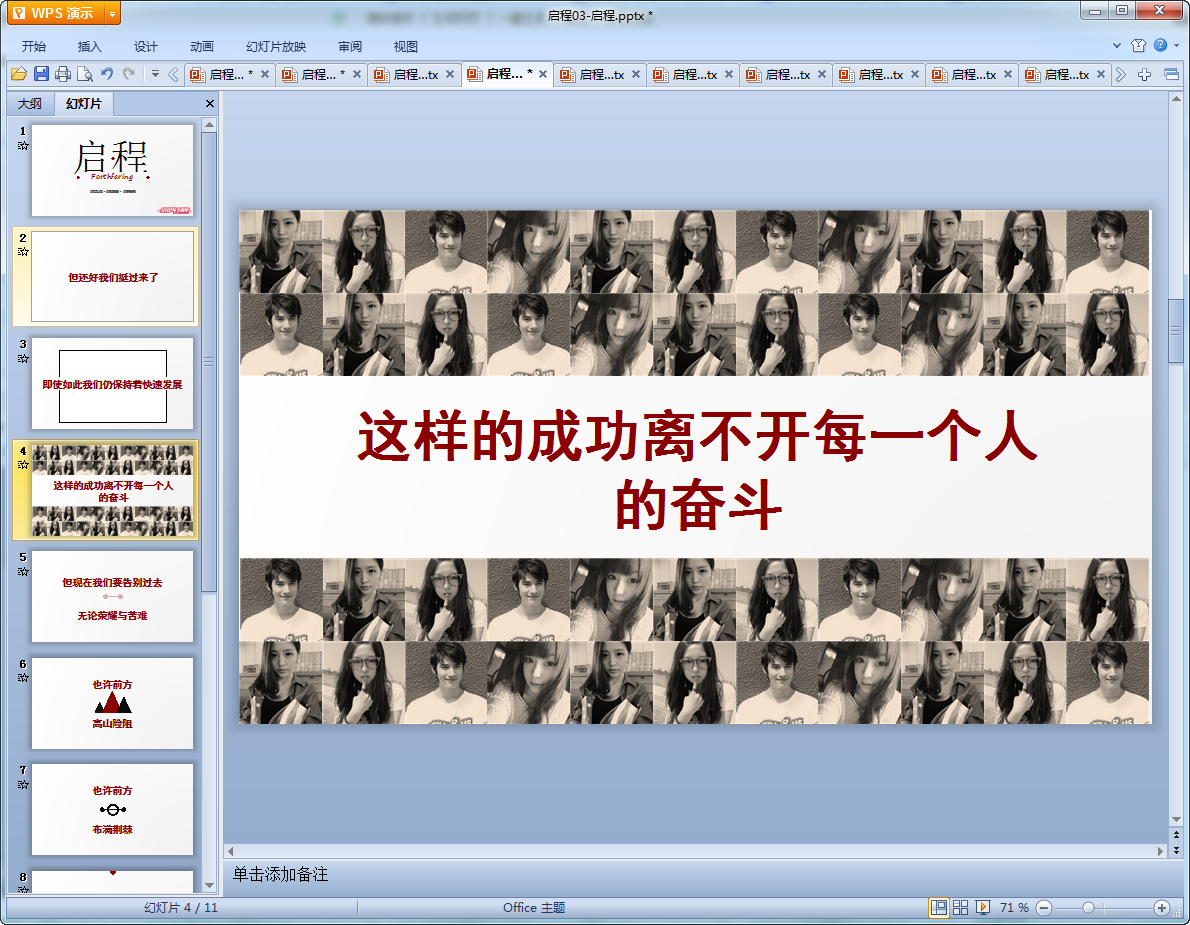Click the bottom photo collage strip on the slide
1190x925 pixels.
tap(694, 640)
